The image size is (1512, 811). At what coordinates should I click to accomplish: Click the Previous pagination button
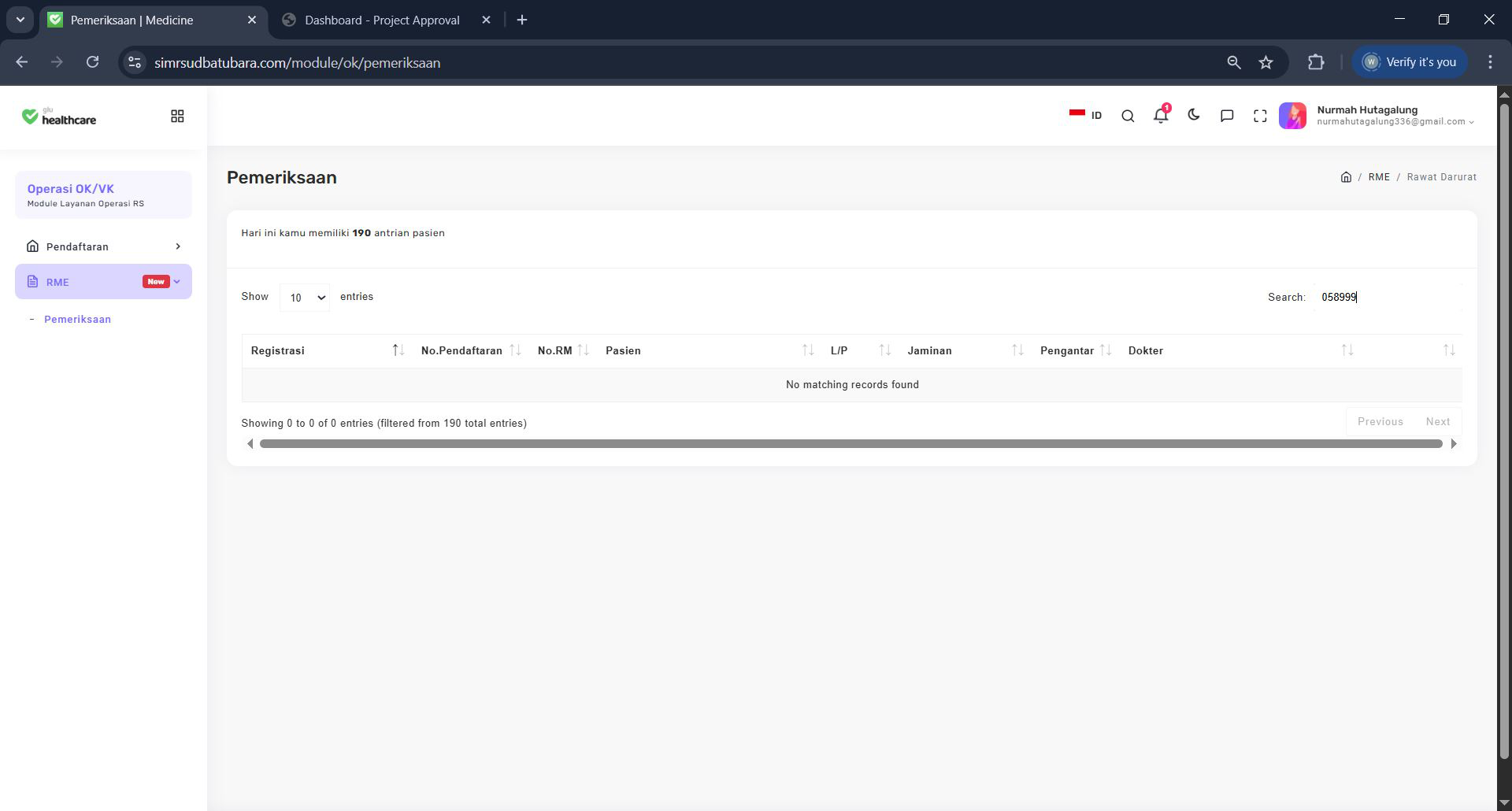(1380, 422)
